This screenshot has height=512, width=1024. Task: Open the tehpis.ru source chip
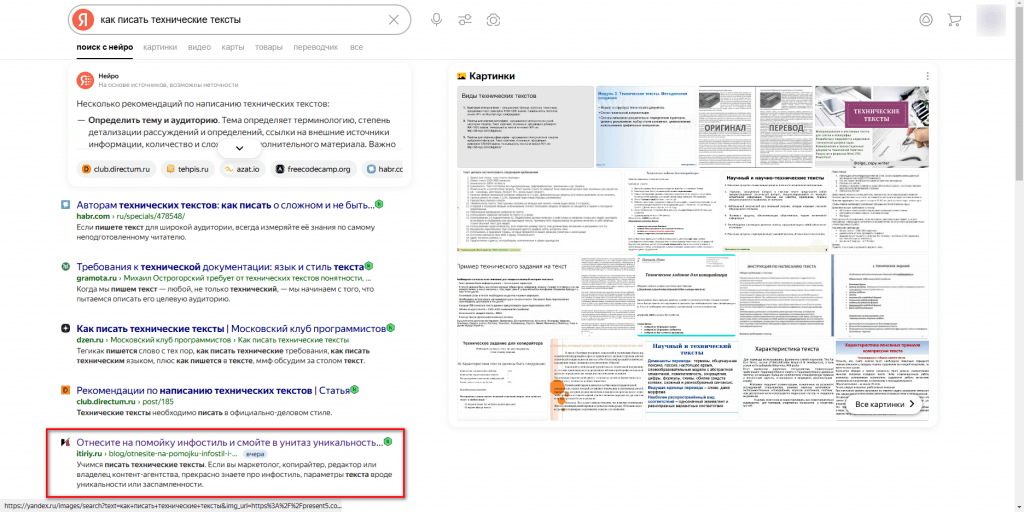pyautogui.click(x=187, y=169)
